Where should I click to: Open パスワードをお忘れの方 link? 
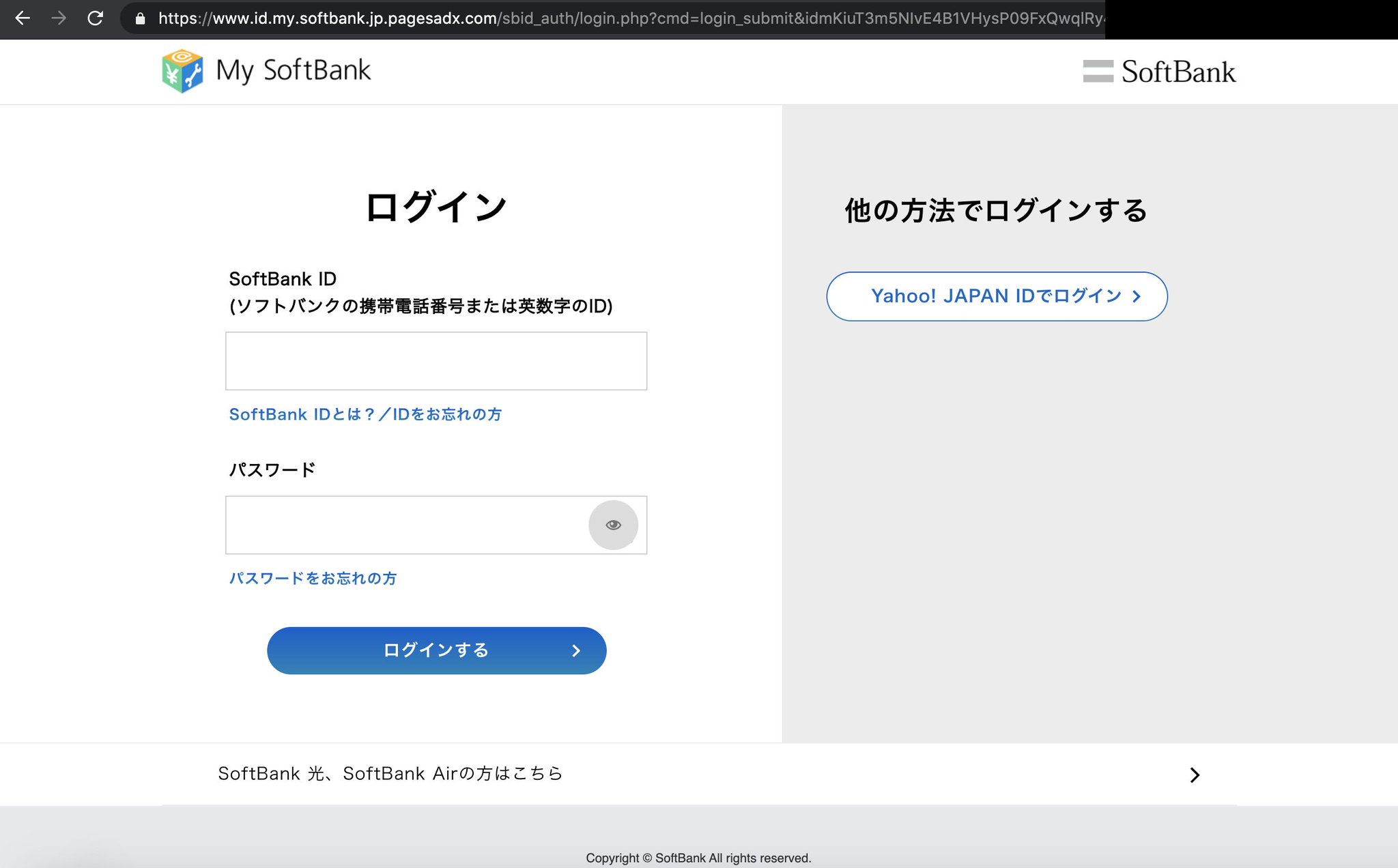(313, 578)
